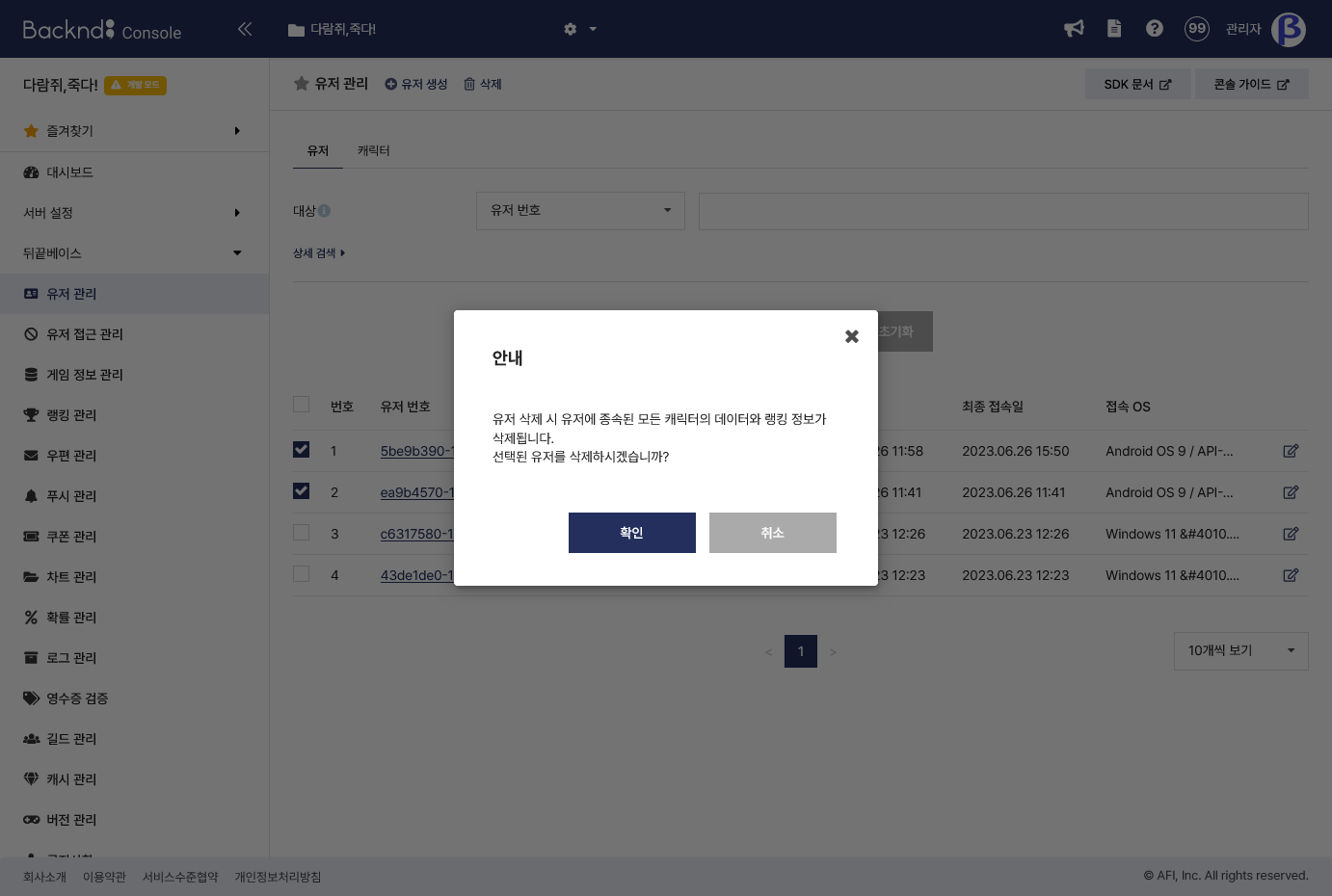The image size is (1332, 896).
Task: Open user link c6317580
Action: coord(417,534)
